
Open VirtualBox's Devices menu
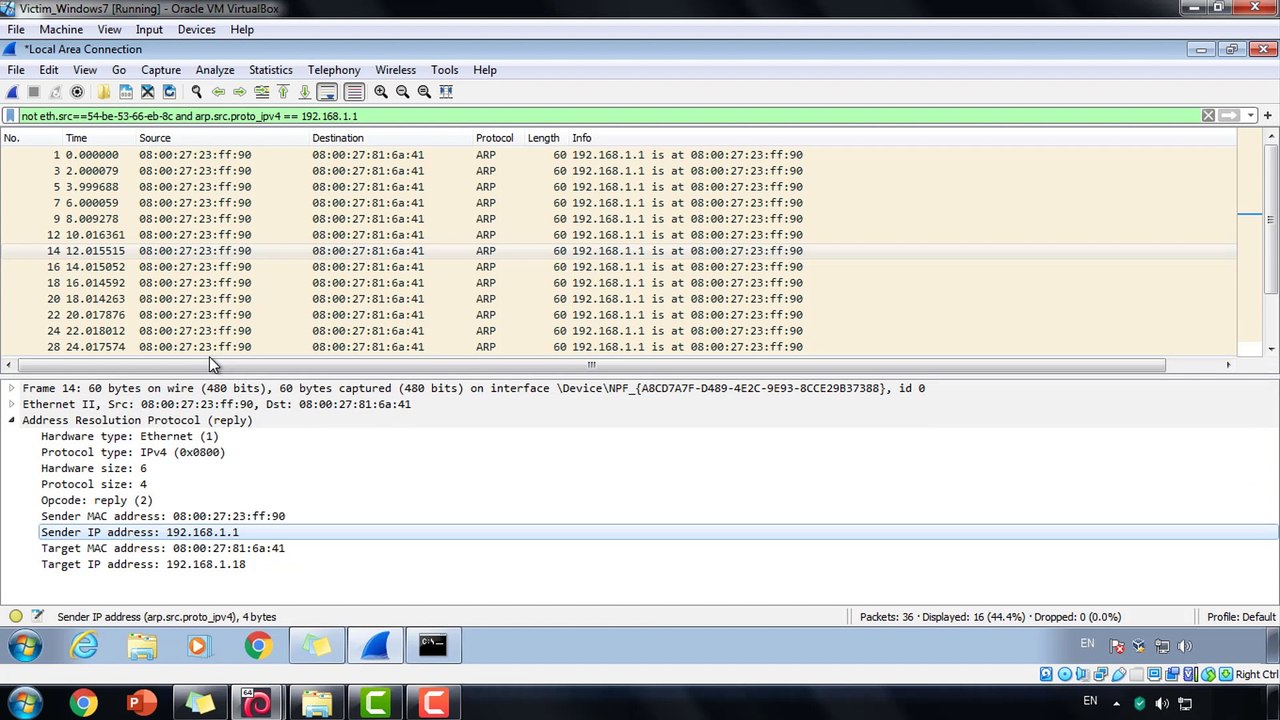pyautogui.click(x=196, y=30)
